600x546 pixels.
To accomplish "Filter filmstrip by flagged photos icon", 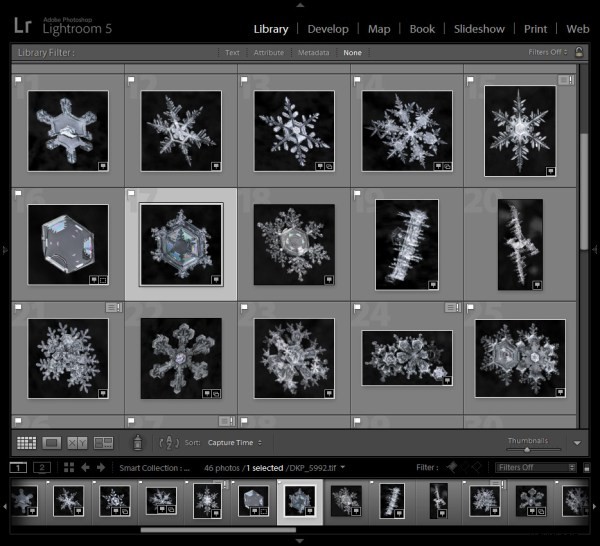I will (452, 467).
